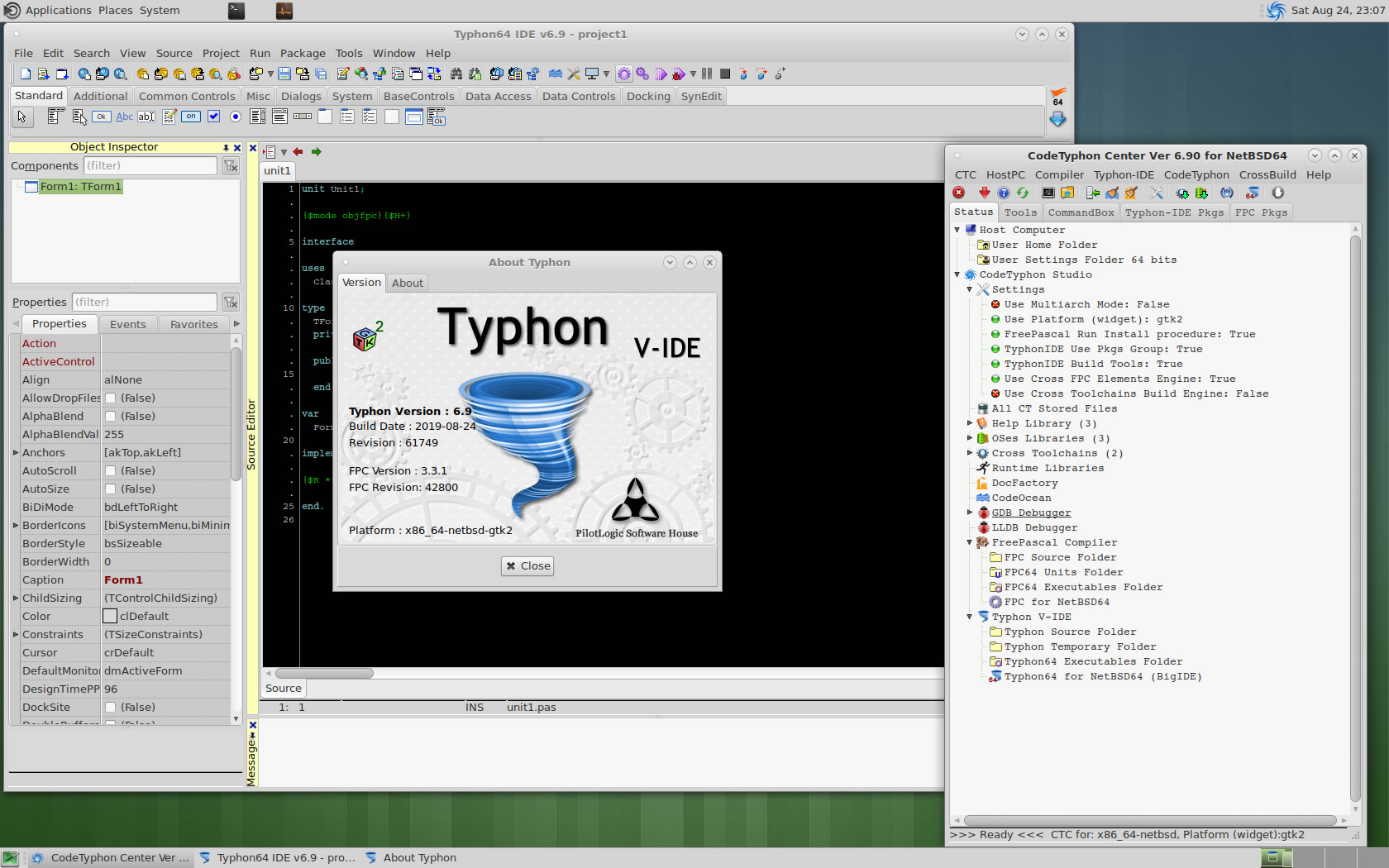Select Form1: TForm1 in components tree
The width and height of the screenshot is (1389, 868).
(x=80, y=187)
